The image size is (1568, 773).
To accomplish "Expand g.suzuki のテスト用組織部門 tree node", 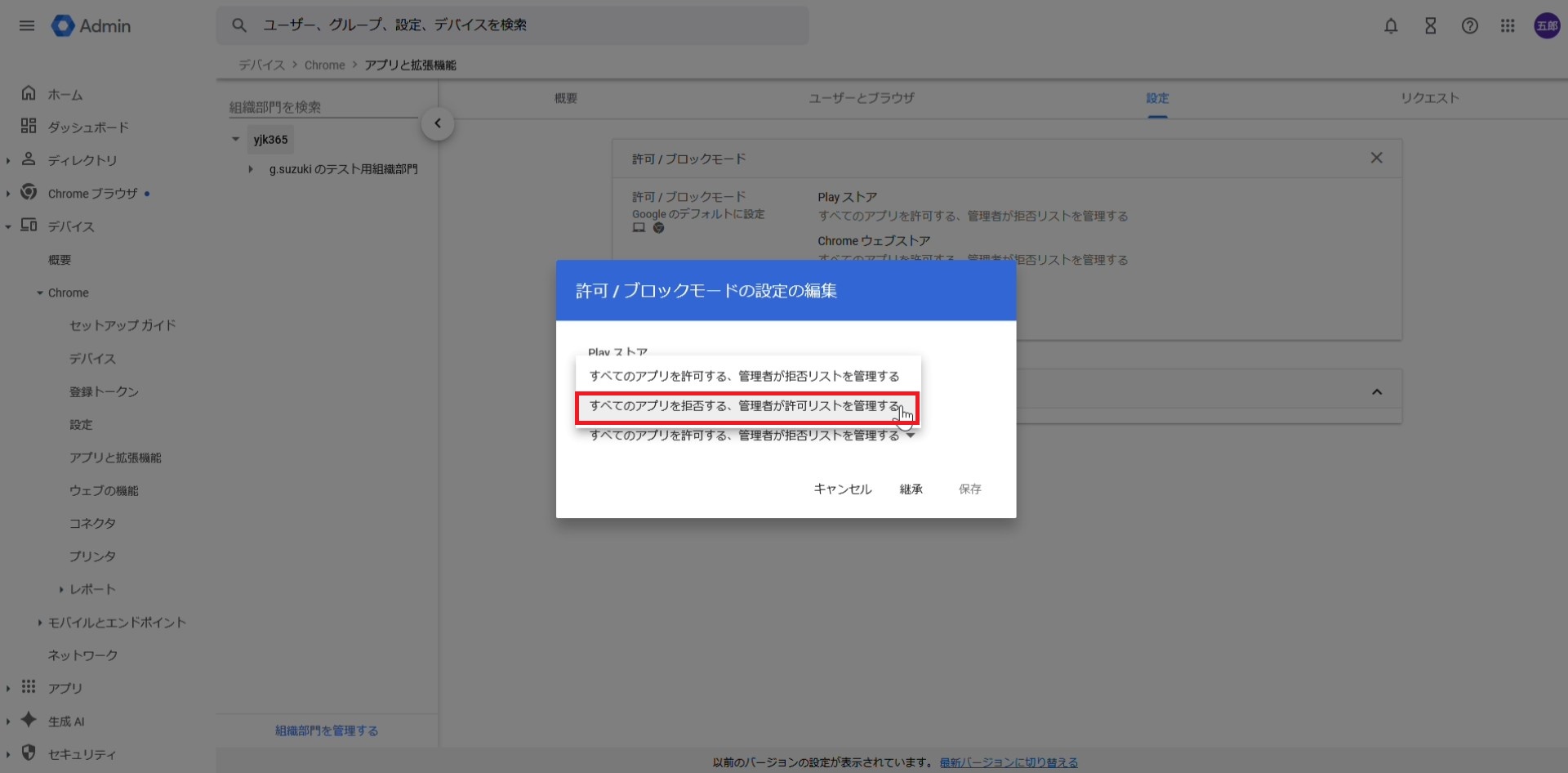I will 251,169.
